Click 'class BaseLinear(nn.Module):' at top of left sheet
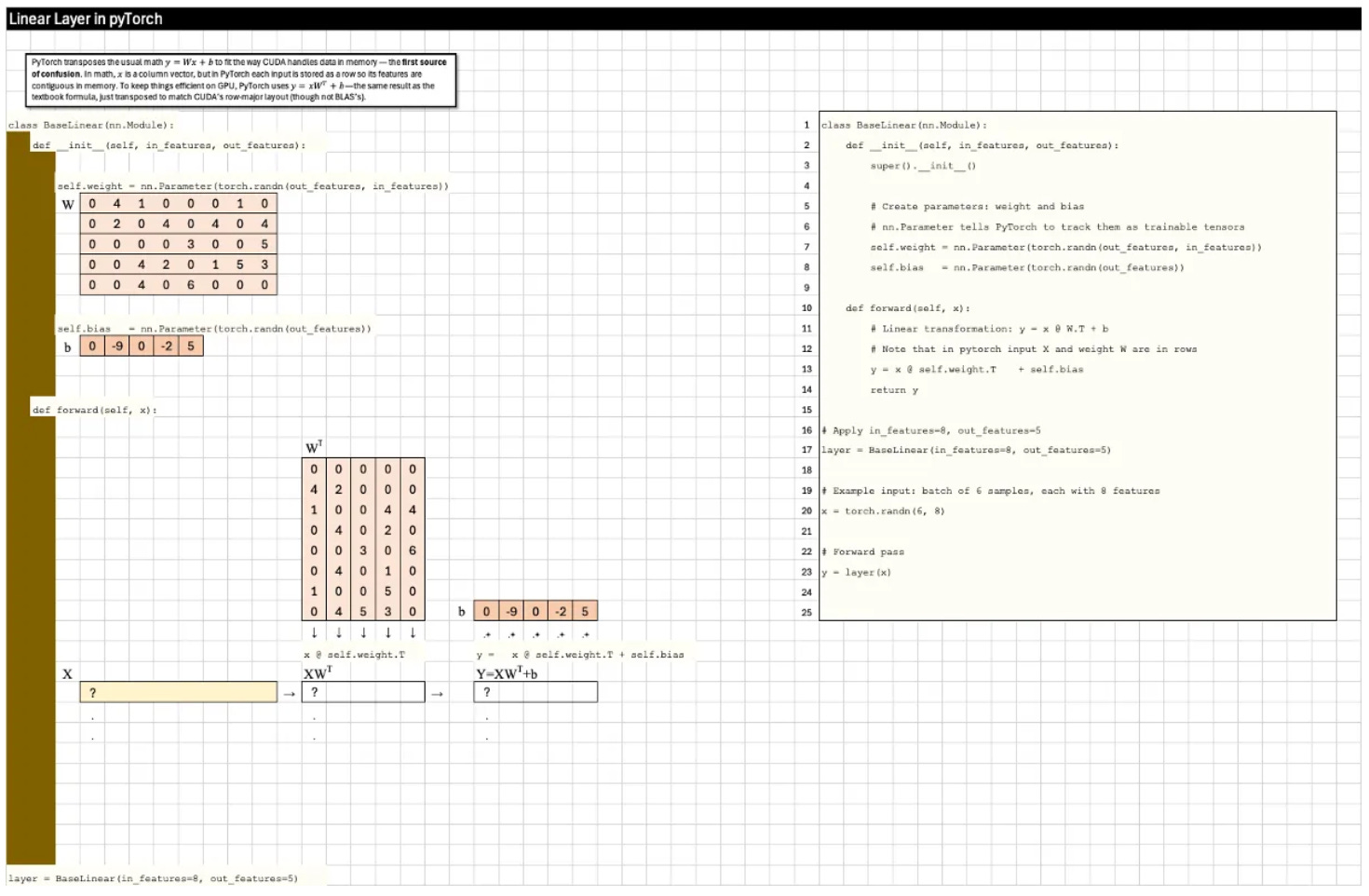The width and height of the screenshot is (1369, 896). [91, 125]
